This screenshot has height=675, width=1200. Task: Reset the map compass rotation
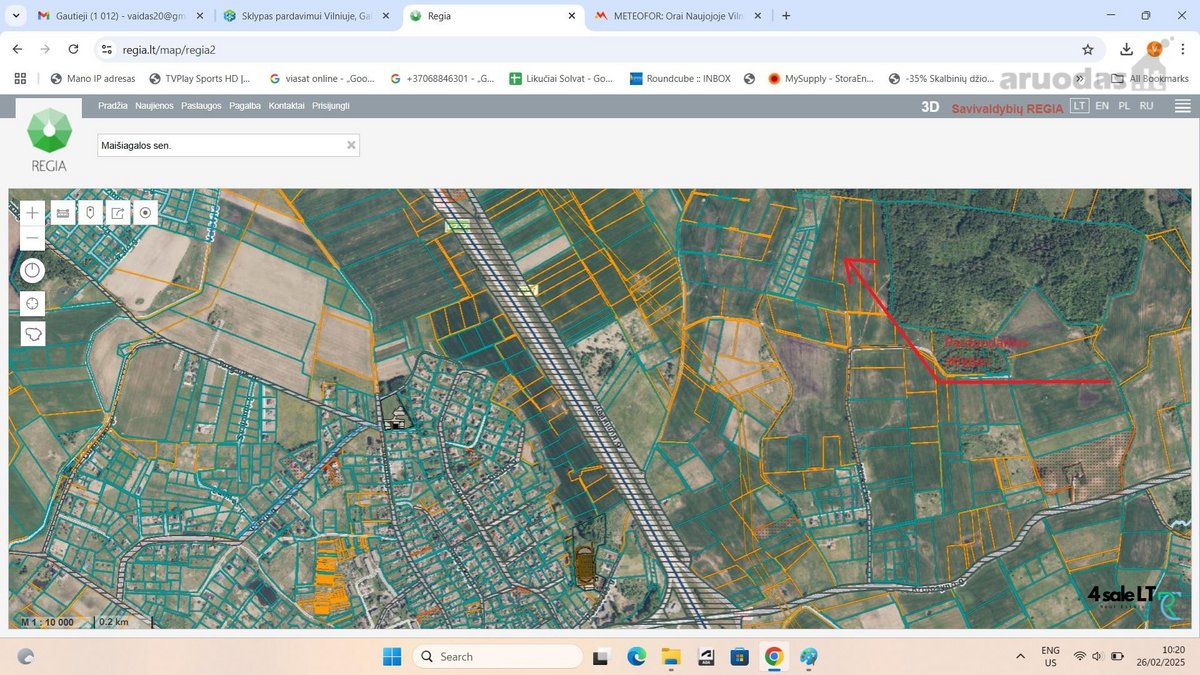coord(33,270)
